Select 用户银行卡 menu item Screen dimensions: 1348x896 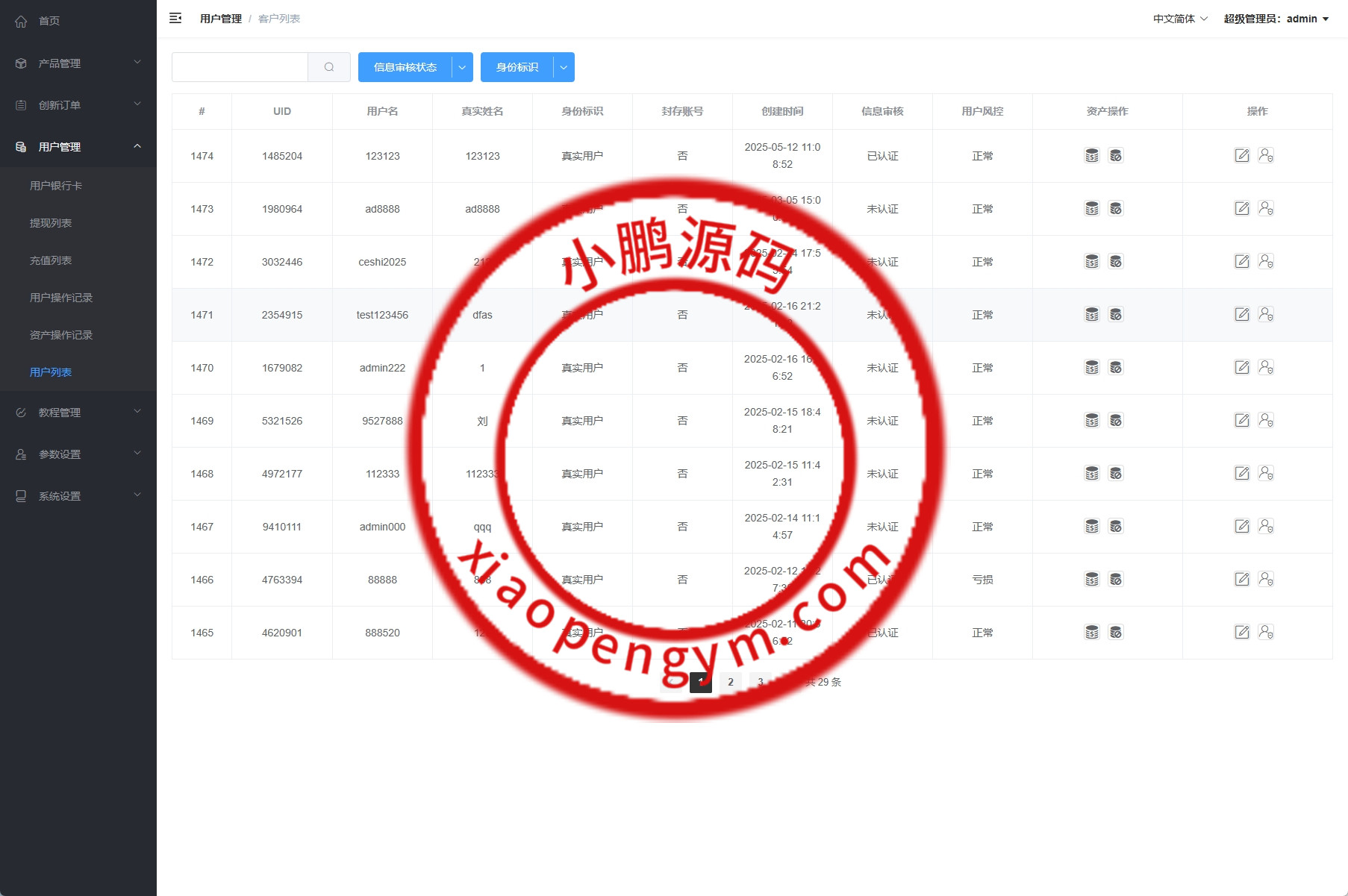click(x=56, y=186)
